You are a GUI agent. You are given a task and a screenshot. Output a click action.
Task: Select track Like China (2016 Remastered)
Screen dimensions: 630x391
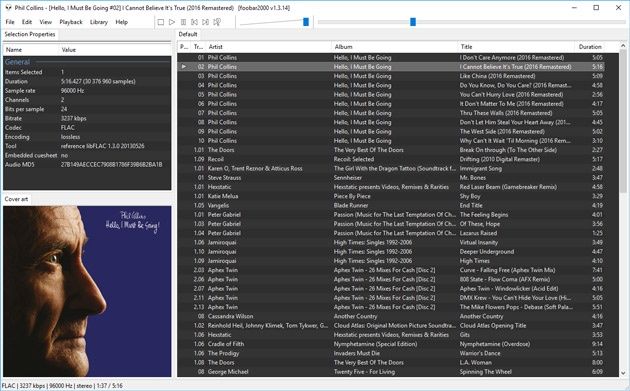391,76
